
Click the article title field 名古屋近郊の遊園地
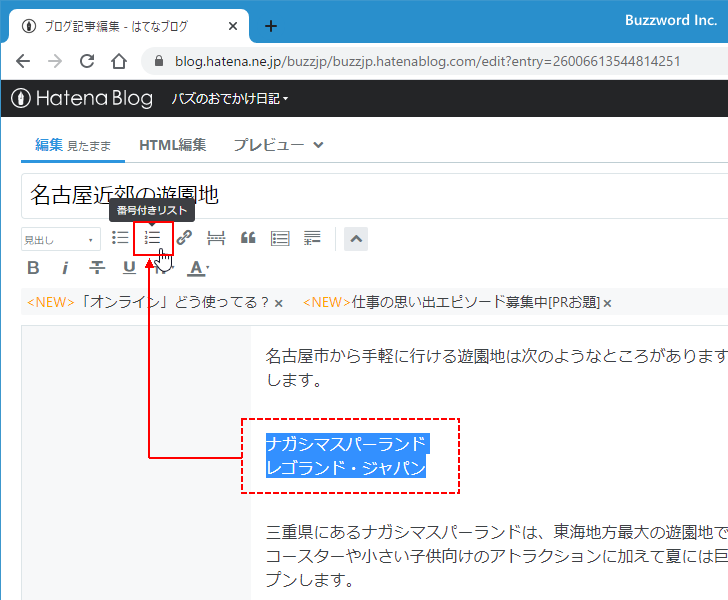pyautogui.click(x=374, y=196)
